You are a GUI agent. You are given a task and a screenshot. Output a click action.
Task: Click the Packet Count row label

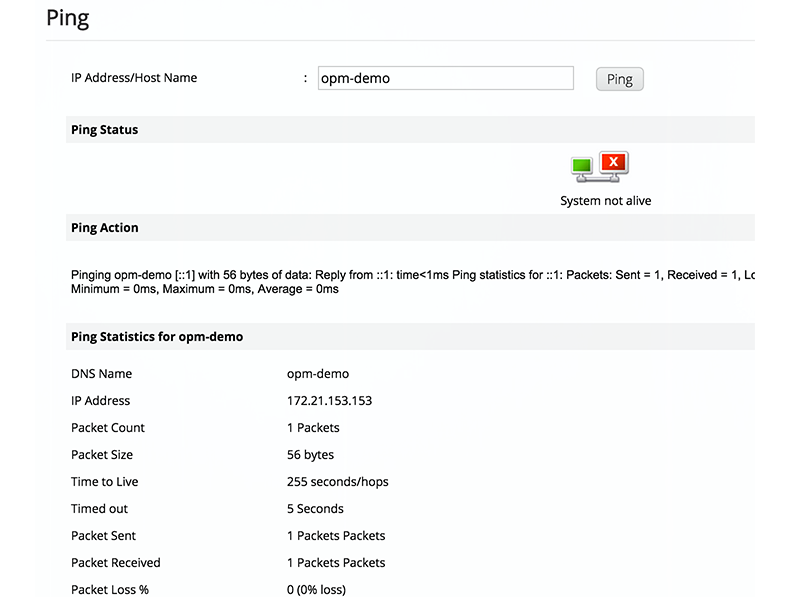(x=108, y=428)
